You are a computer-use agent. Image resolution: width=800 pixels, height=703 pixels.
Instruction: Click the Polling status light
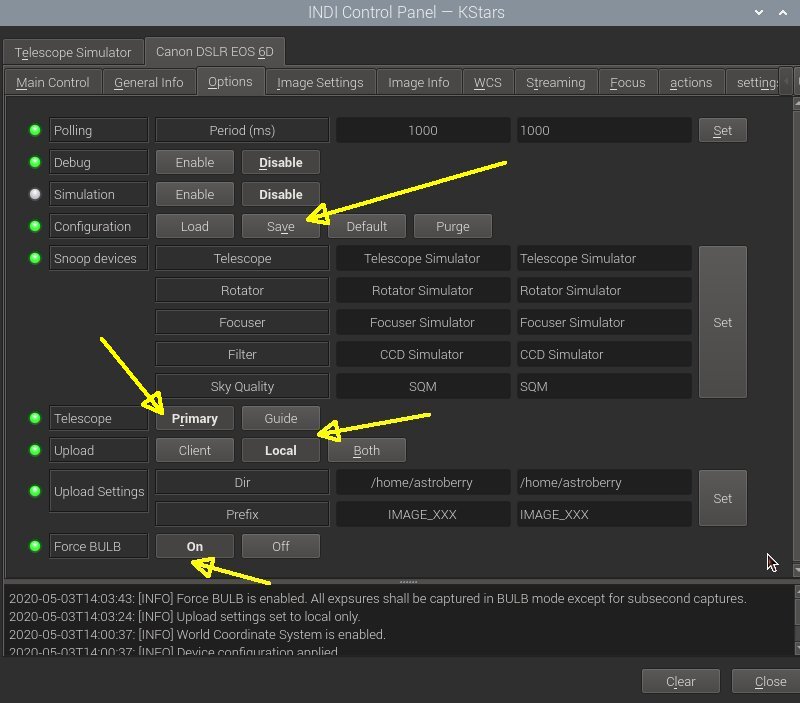(x=35, y=130)
